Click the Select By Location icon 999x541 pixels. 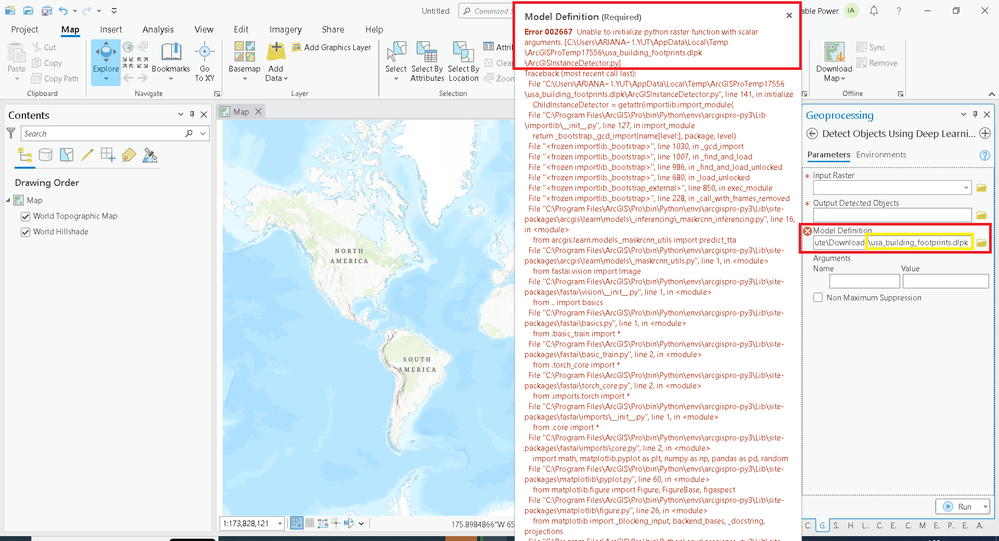click(463, 52)
